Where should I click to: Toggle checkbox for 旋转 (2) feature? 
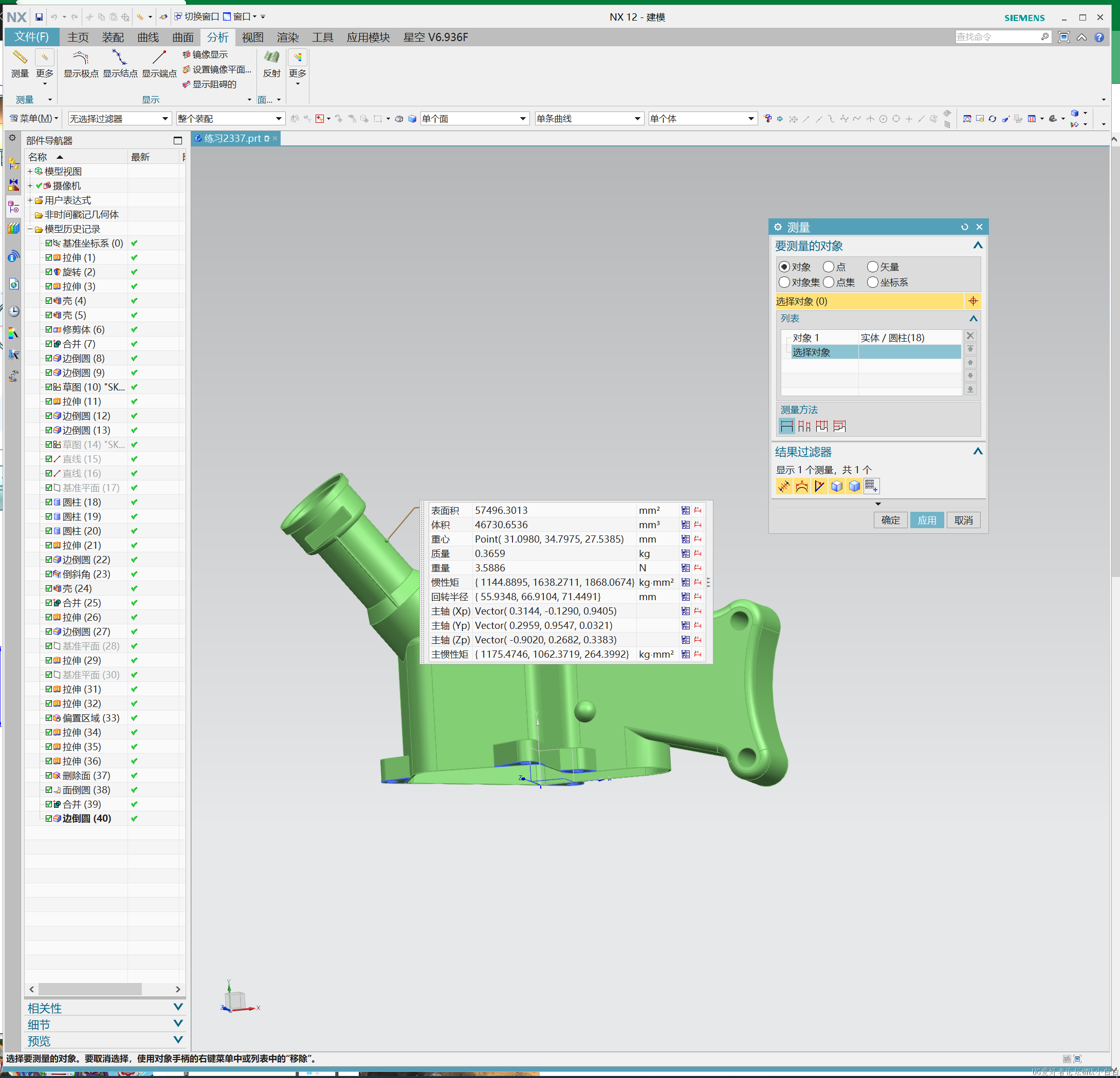[49, 272]
